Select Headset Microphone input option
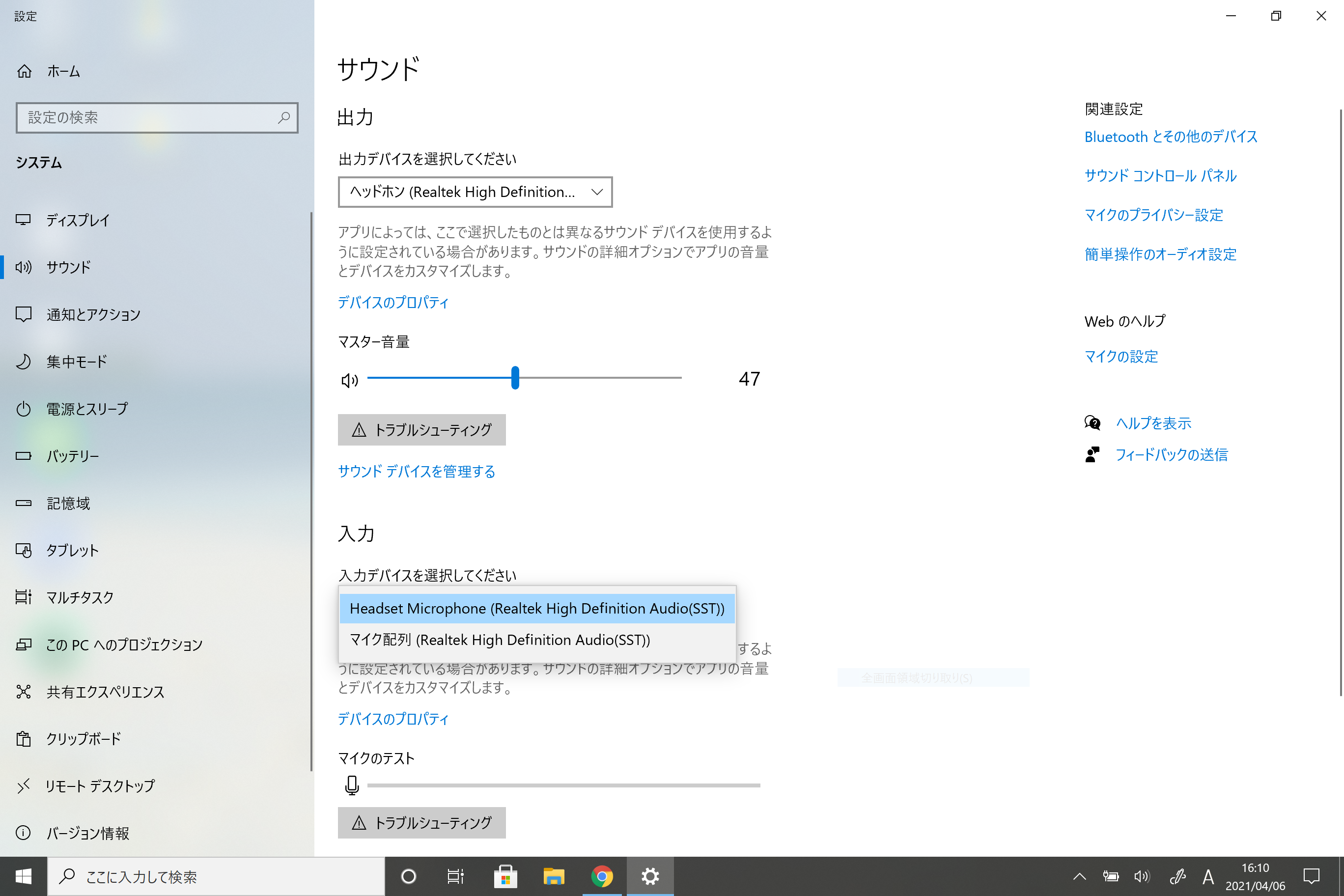The width and height of the screenshot is (1344, 896). (536, 609)
